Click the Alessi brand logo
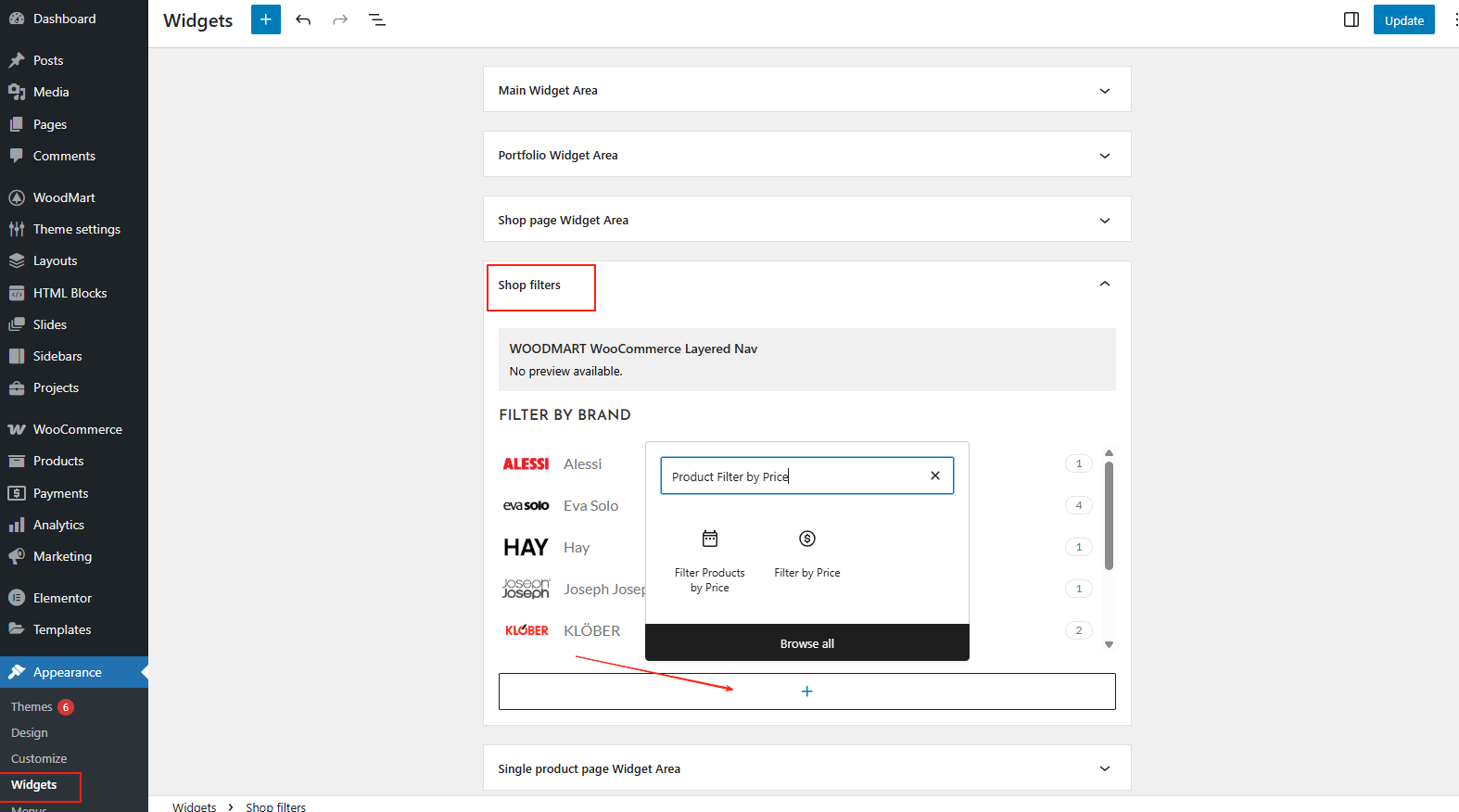The width and height of the screenshot is (1459, 812). [526, 464]
